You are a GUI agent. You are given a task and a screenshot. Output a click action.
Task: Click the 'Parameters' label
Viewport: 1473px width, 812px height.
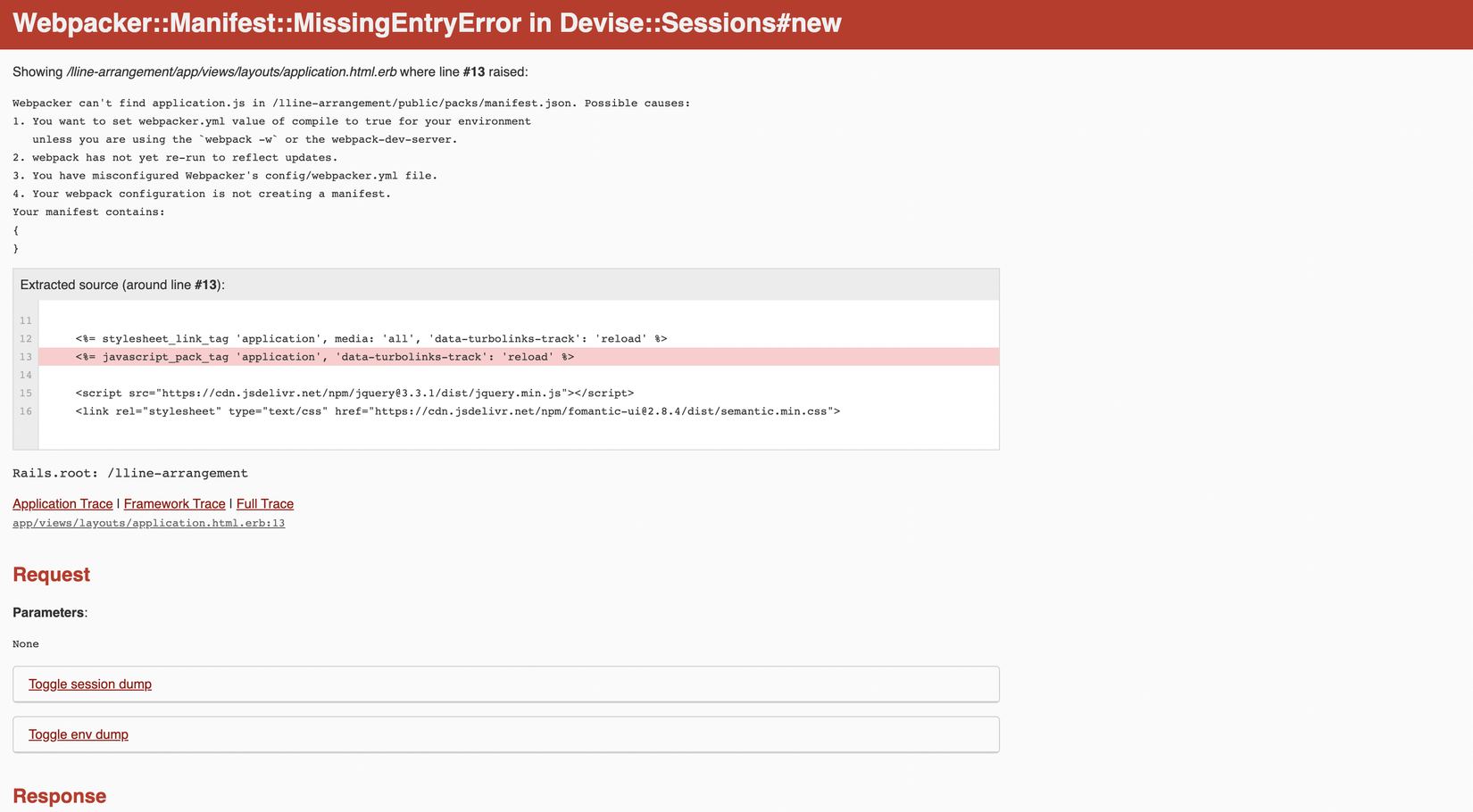[x=48, y=613]
